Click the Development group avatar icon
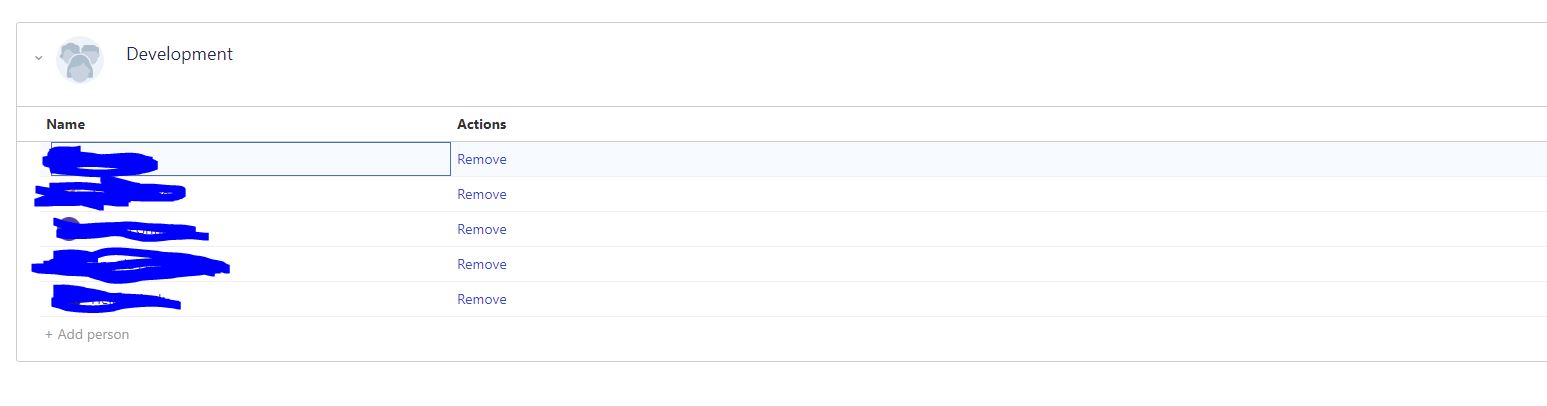The height and width of the screenshot is (406, 1547). coord(80,60)
